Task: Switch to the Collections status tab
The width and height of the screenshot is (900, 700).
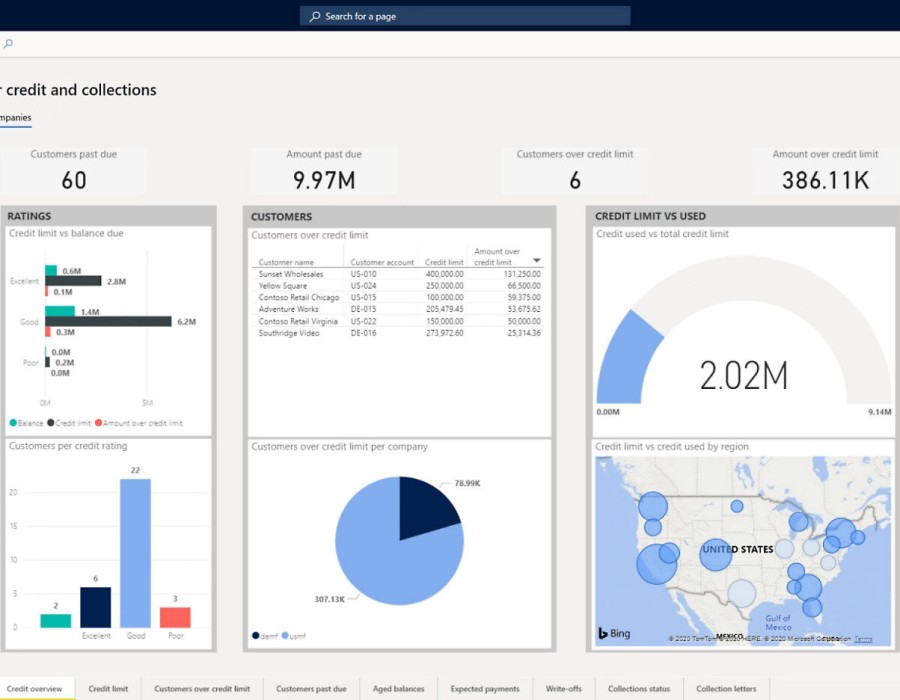Action: [639, 688]
